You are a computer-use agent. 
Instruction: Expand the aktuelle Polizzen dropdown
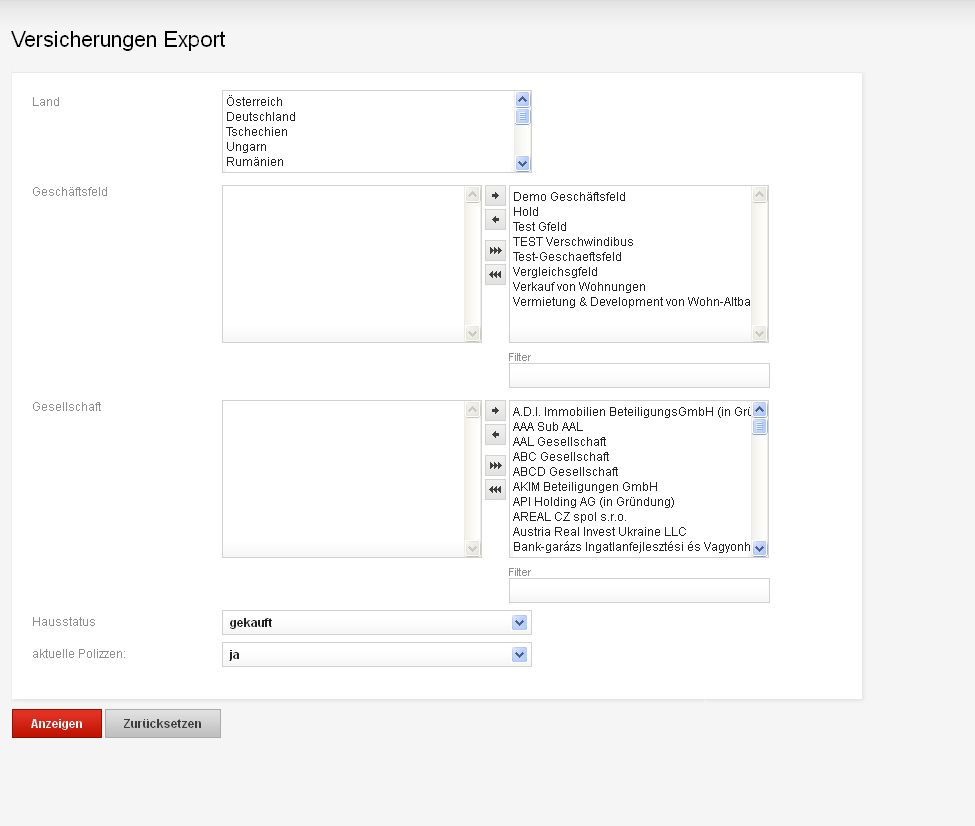pyautogui.click(x=376, y=654)
